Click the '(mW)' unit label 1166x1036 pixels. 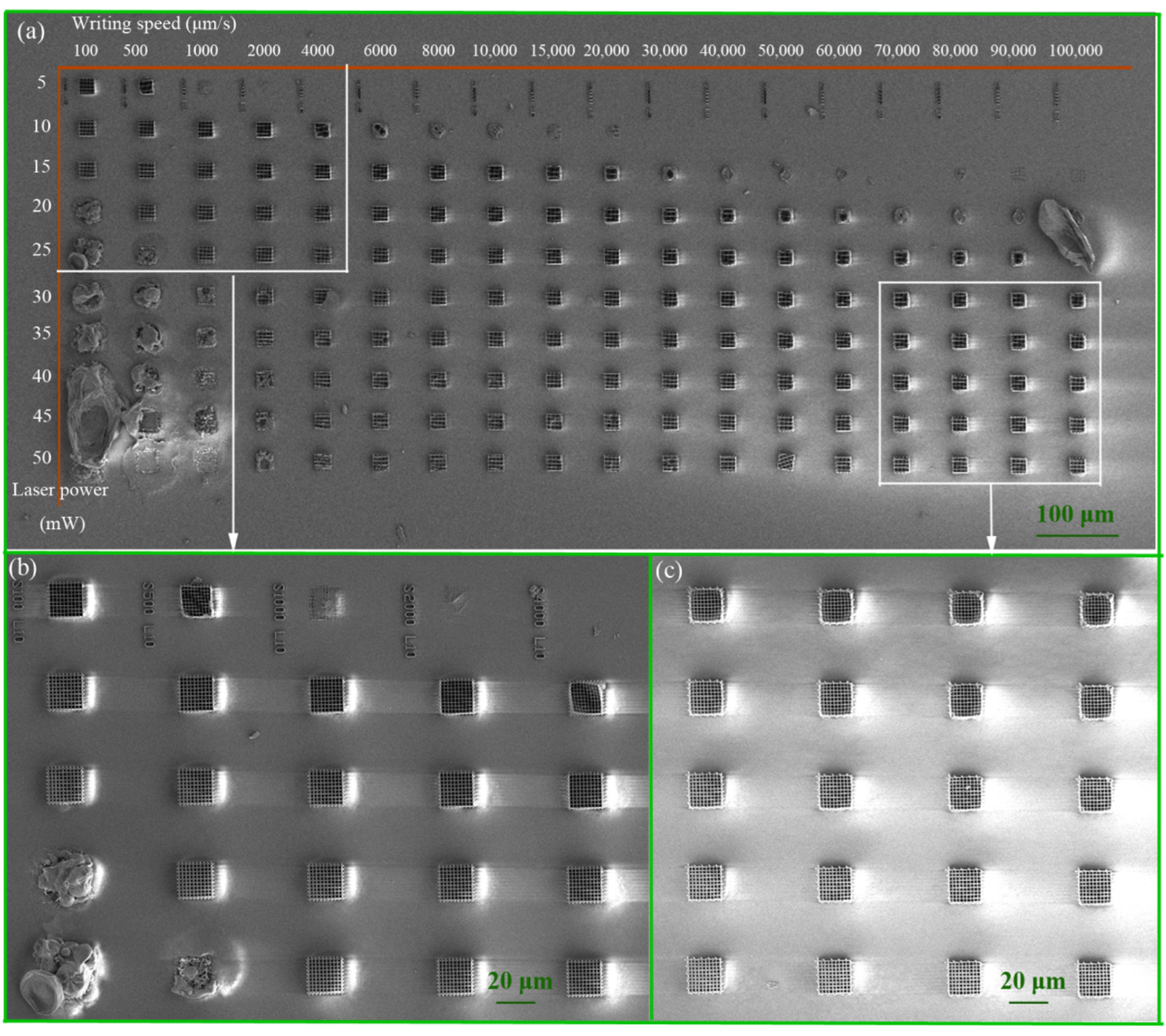tap(62, 523)
